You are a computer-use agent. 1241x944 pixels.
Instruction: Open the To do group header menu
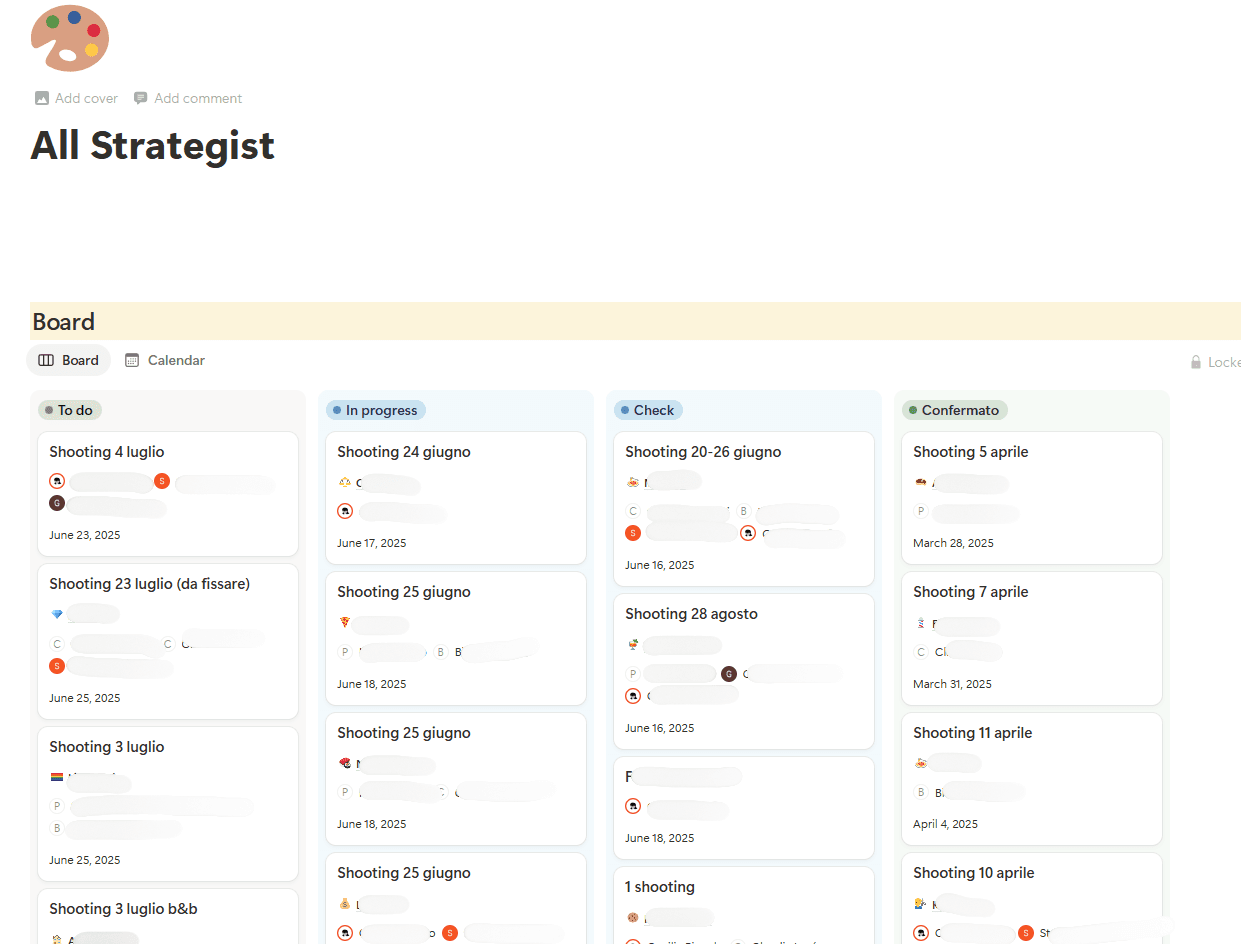click(70, 410)
